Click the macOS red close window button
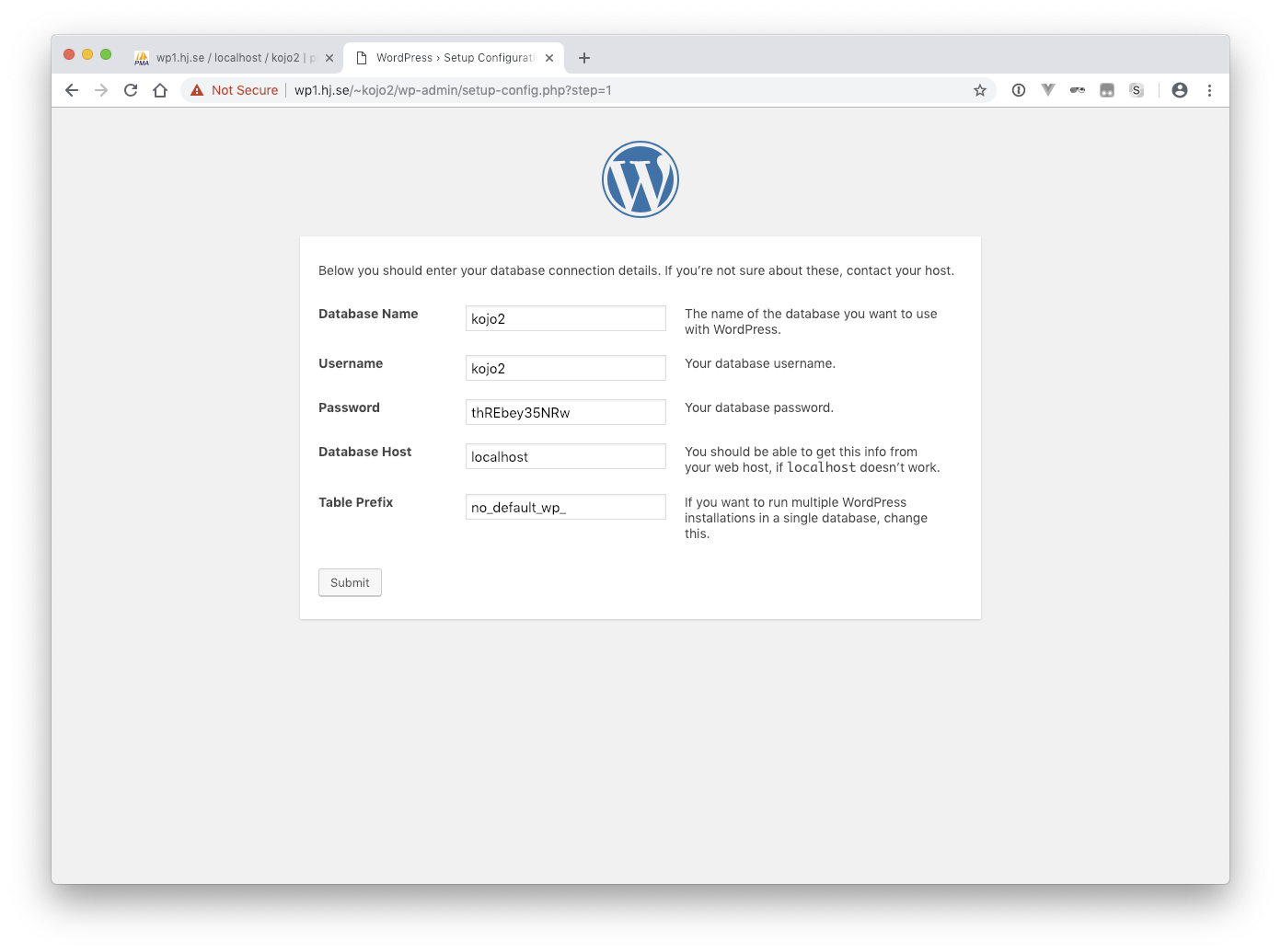This screenshot has height=952, width=1281. pos(69,54)
